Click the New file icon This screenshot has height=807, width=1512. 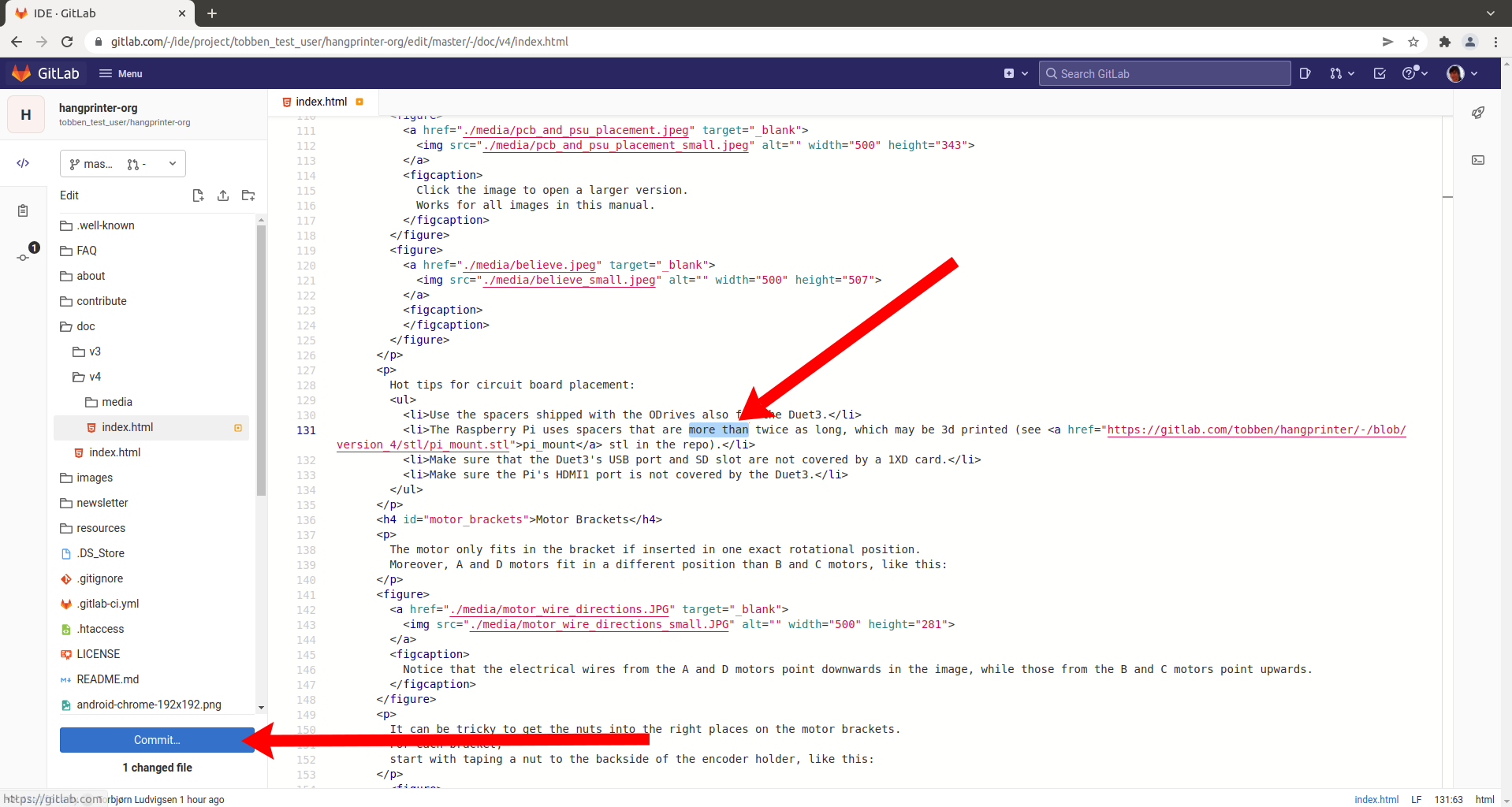[x=198, y=195]
